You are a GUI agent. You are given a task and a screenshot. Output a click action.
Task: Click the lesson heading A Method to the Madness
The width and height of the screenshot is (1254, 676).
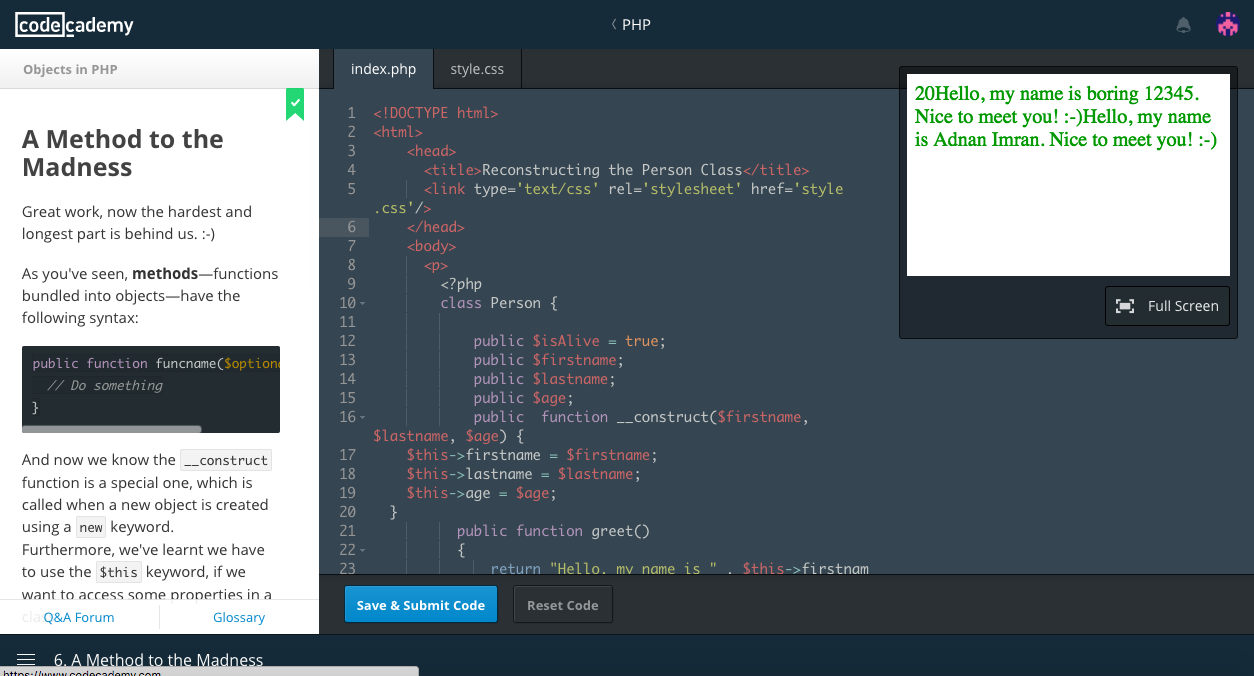pyautogui.click(x=123, y=153)
